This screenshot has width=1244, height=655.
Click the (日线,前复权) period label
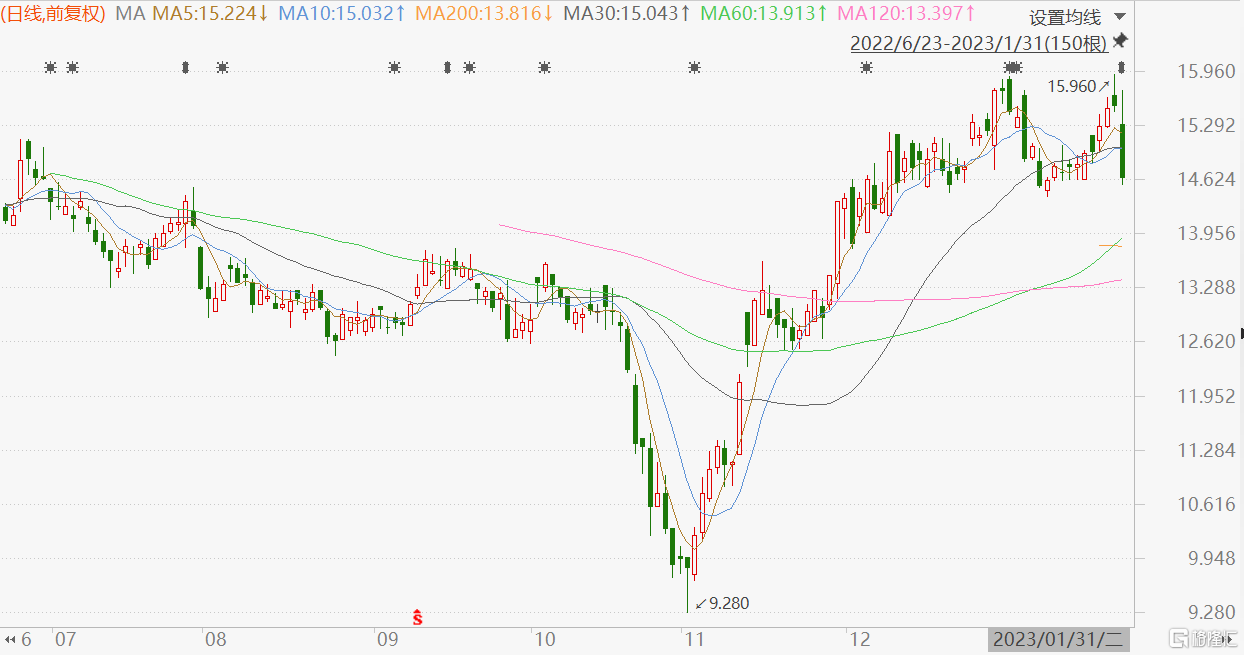click(54, 14)
